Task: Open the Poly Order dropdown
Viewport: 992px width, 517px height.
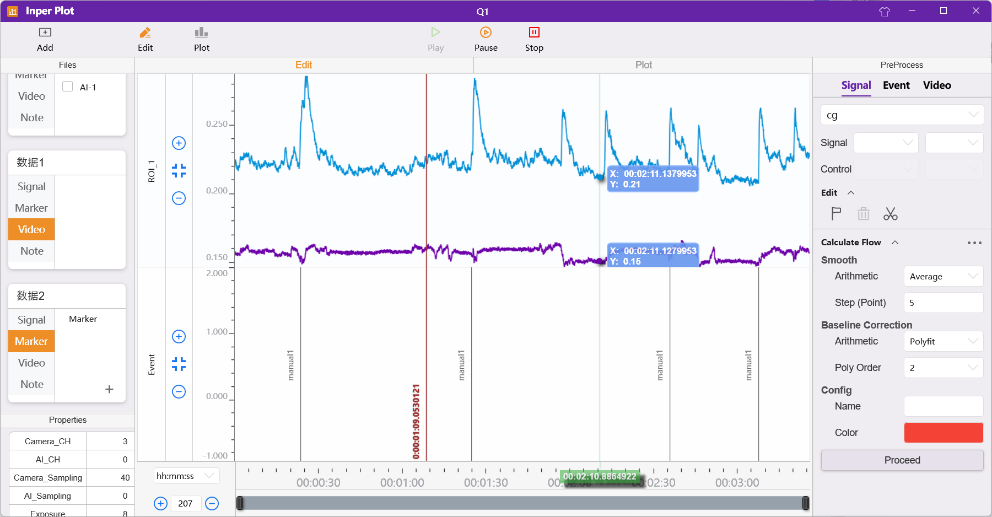Action: [x=944, y=368]
